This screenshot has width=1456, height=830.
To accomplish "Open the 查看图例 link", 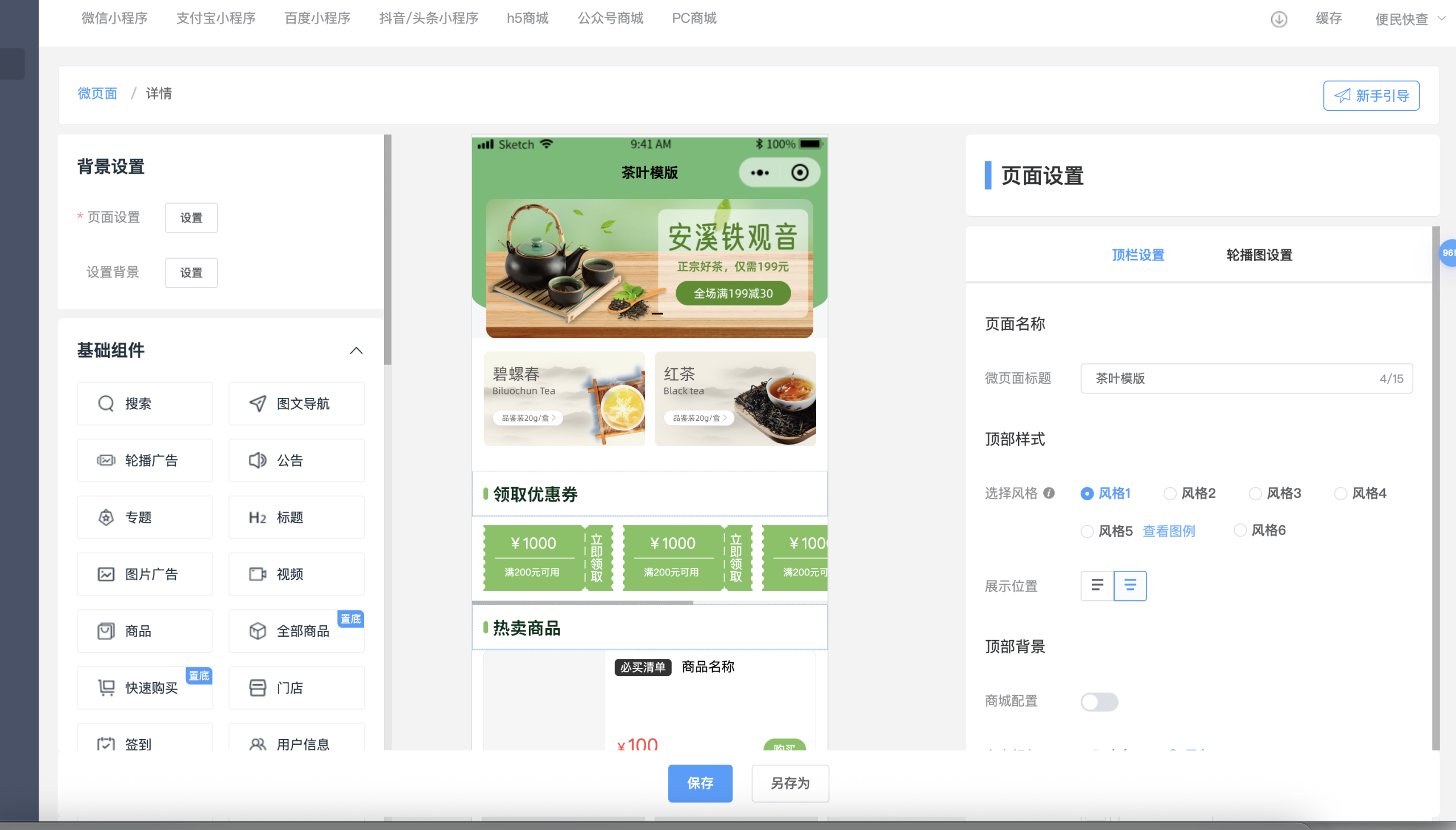I will (x=1169, y=532).
